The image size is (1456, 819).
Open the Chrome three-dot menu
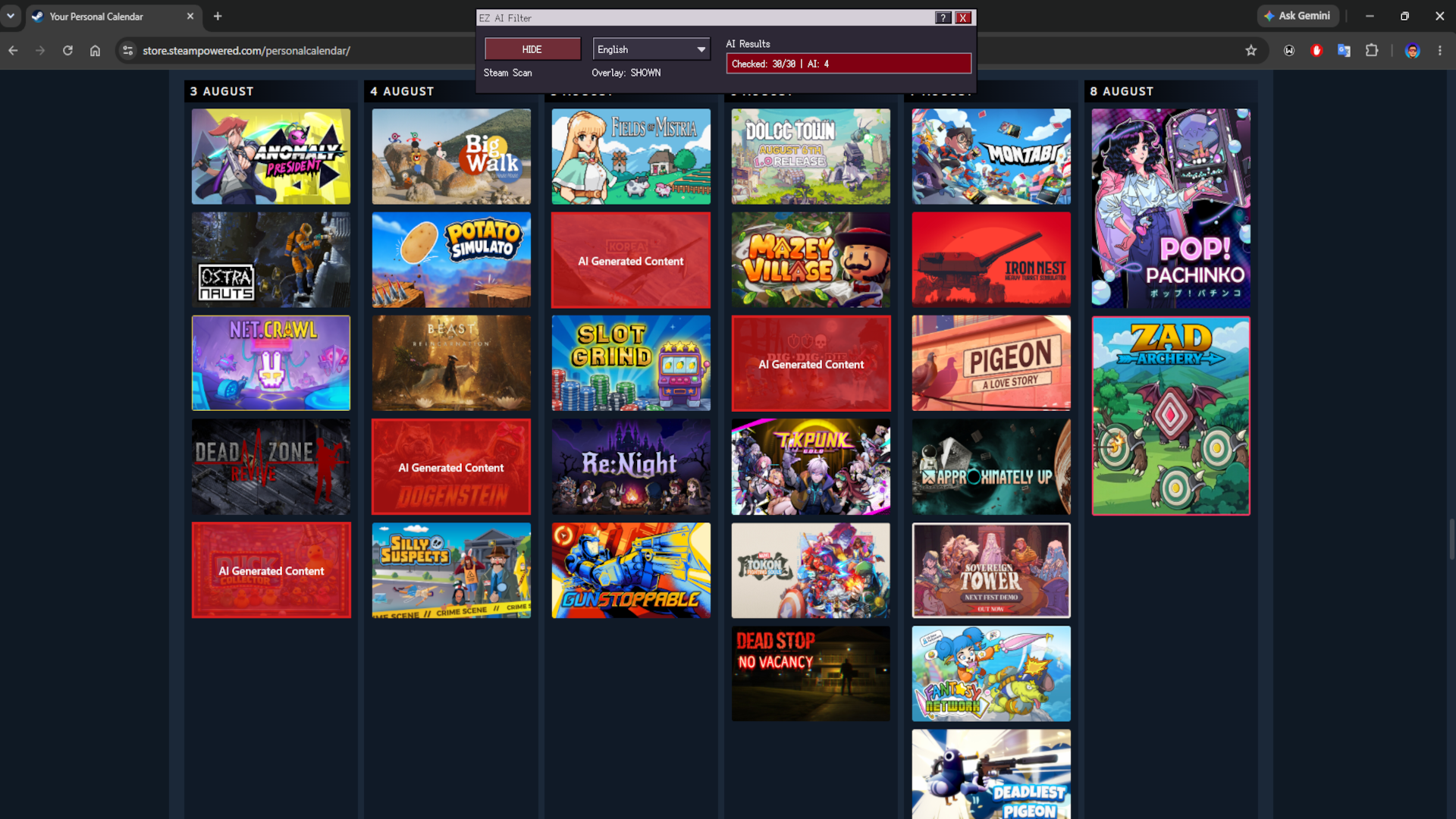pyautogui.click(x=1440, y=51)
